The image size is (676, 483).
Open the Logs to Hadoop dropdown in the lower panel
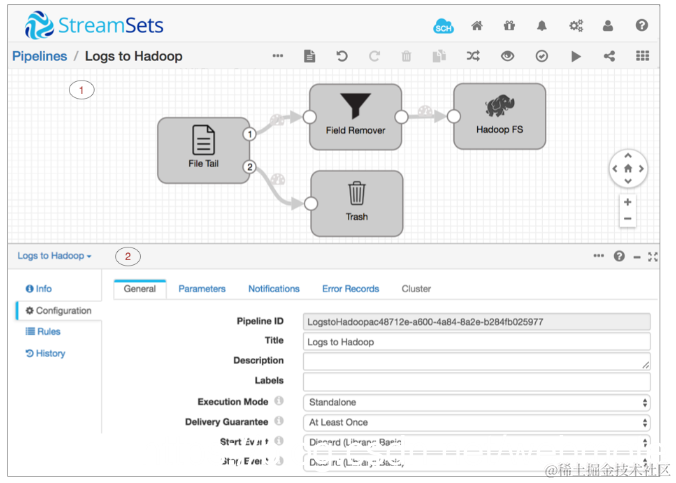[54, 256]
